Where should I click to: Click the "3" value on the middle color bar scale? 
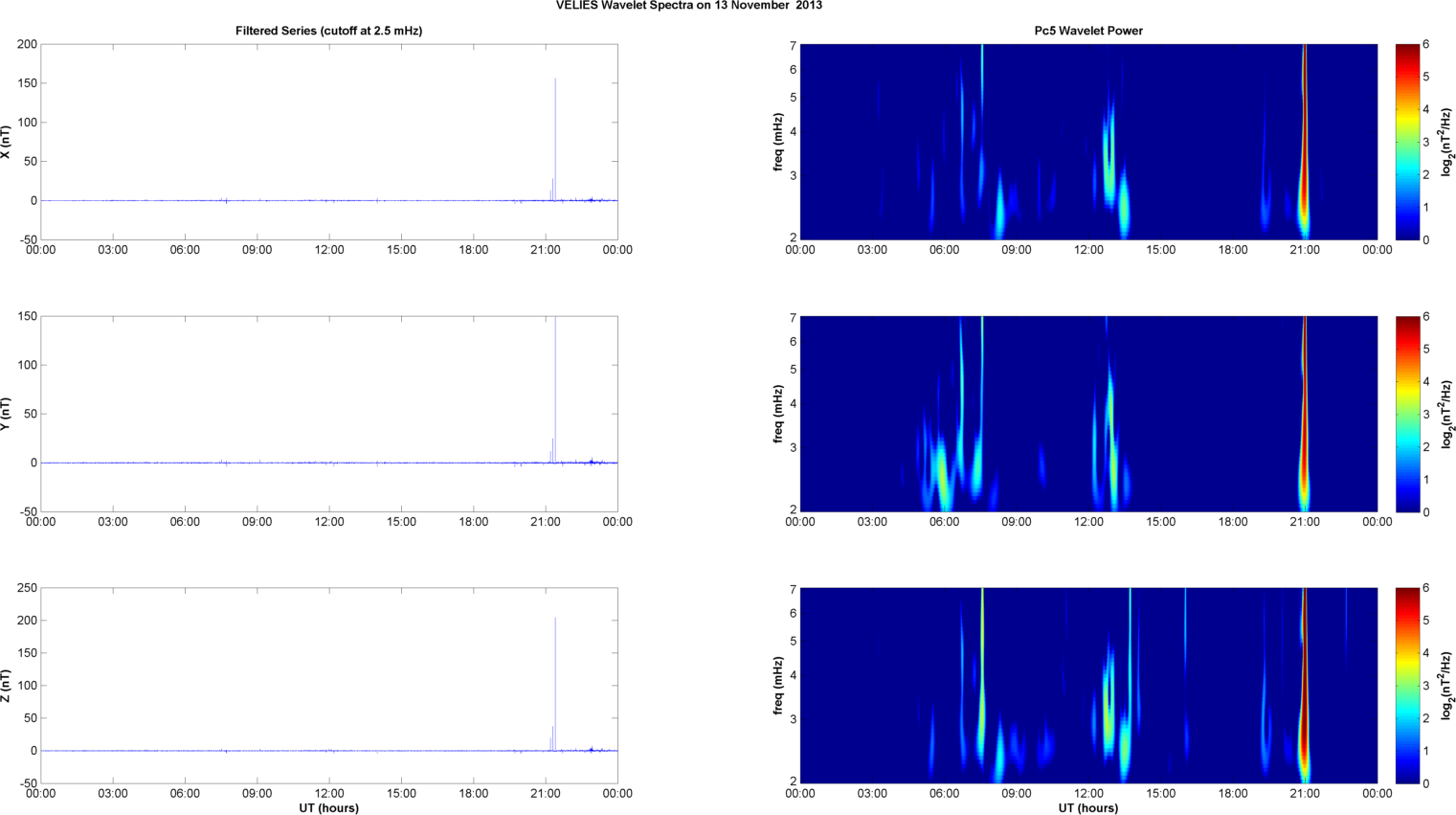coord(1426,415)
